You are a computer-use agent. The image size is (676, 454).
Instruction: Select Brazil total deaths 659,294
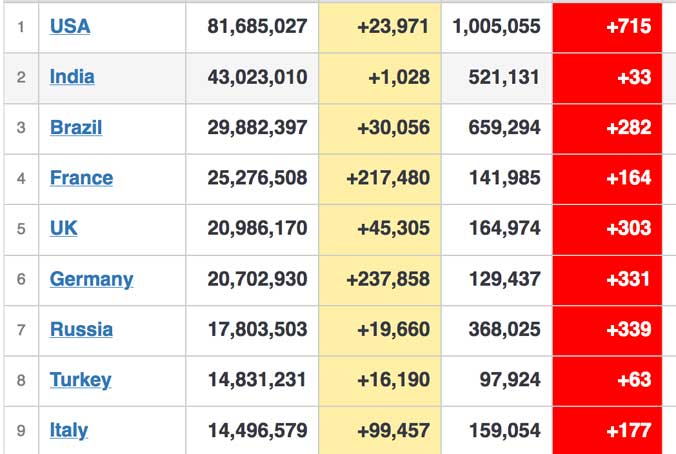(504, 128)
